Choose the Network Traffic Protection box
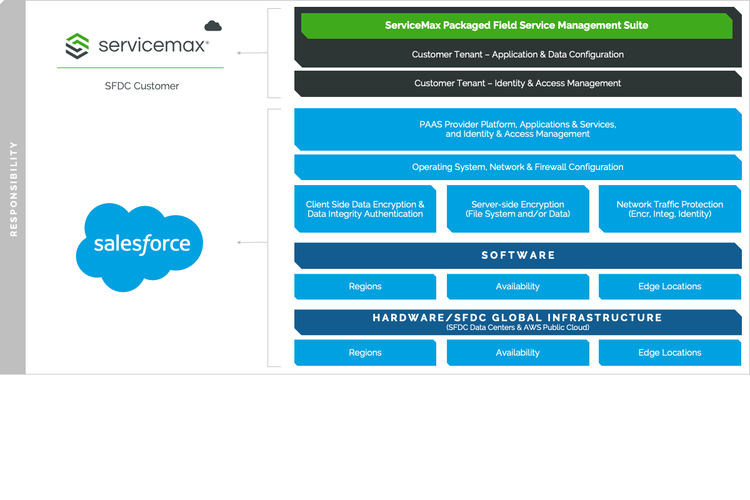The image size is (750, 500). (x=669, y=209)
